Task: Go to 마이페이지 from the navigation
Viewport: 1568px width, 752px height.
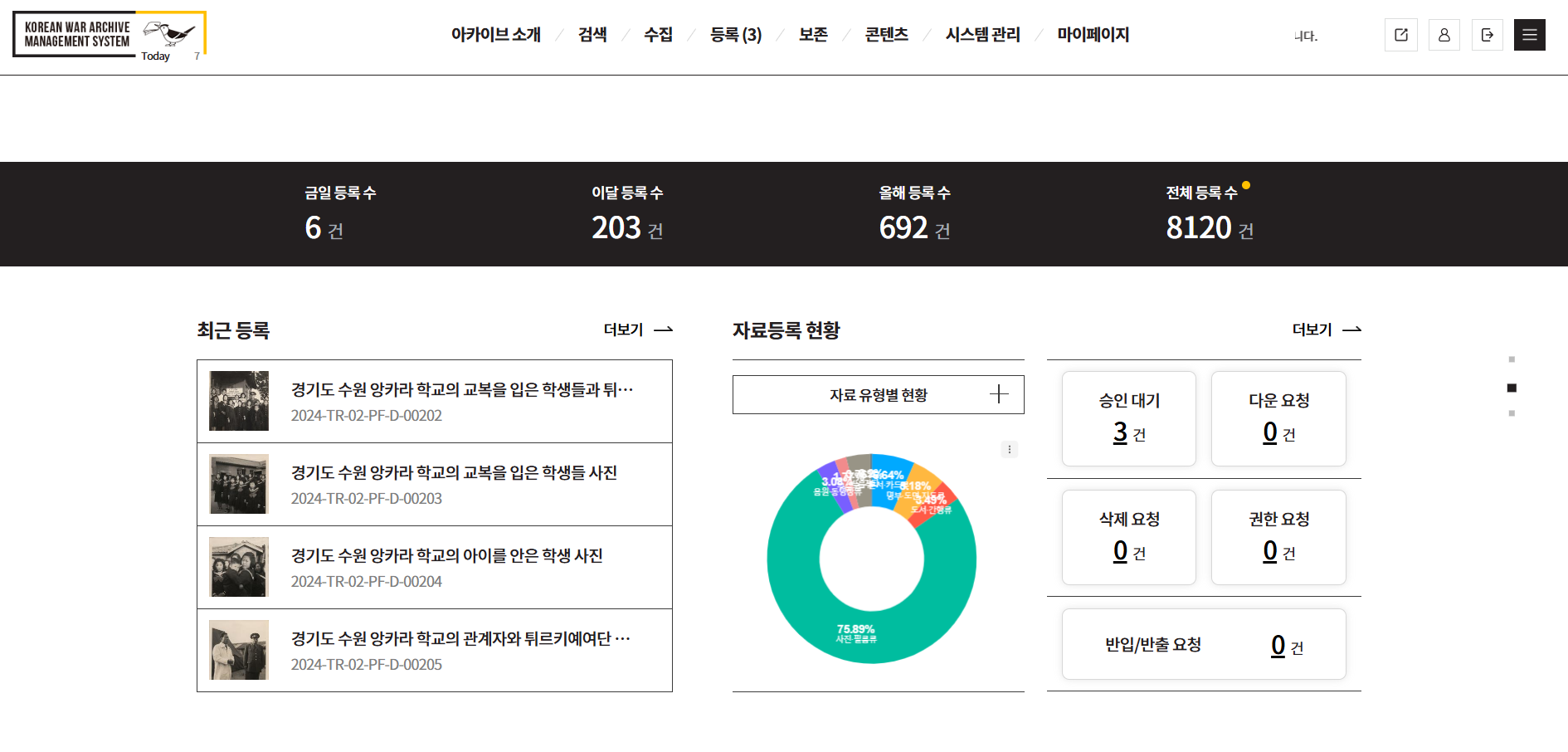Action: click(1093, 35)
